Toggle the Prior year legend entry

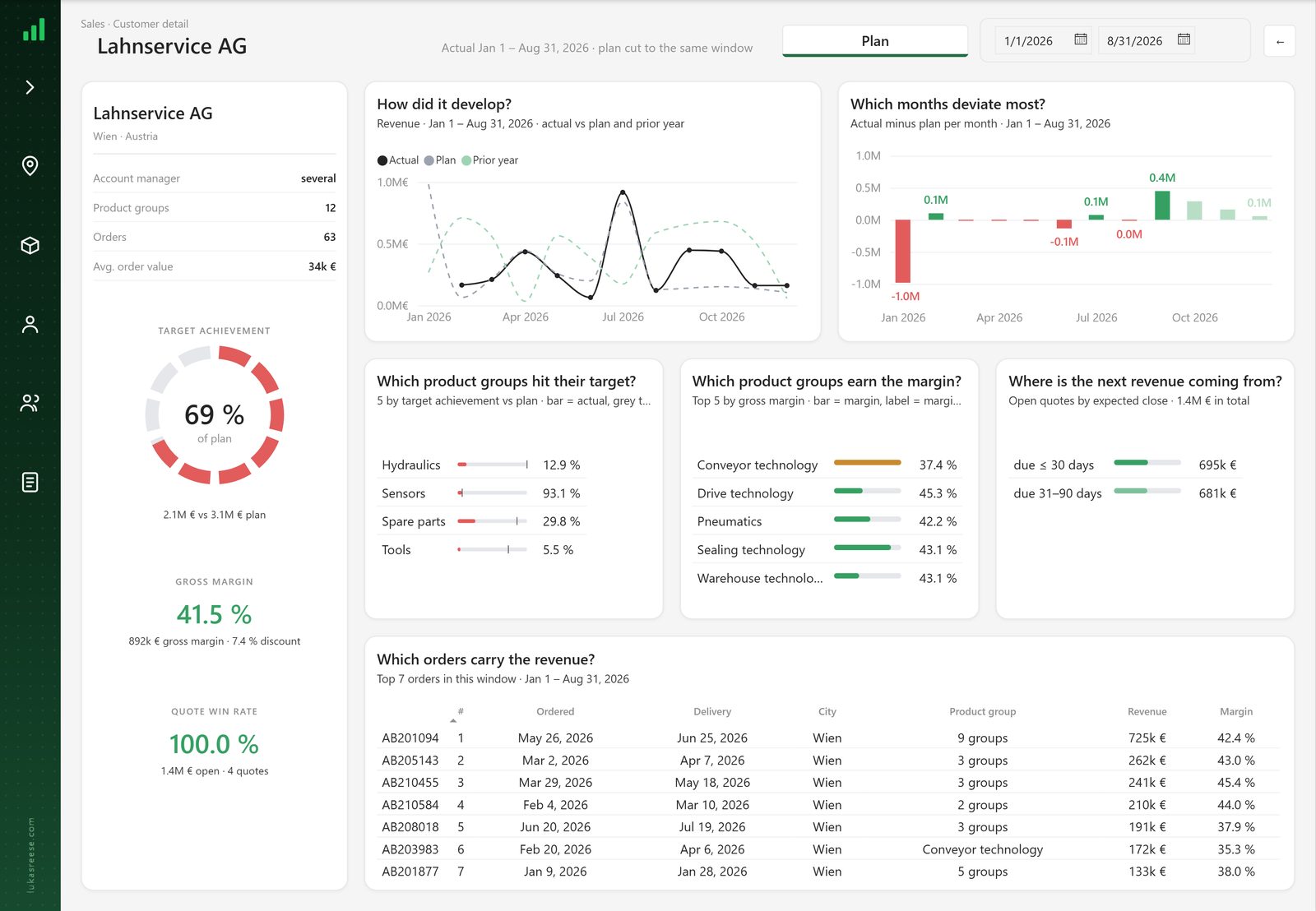click(490, 160)
